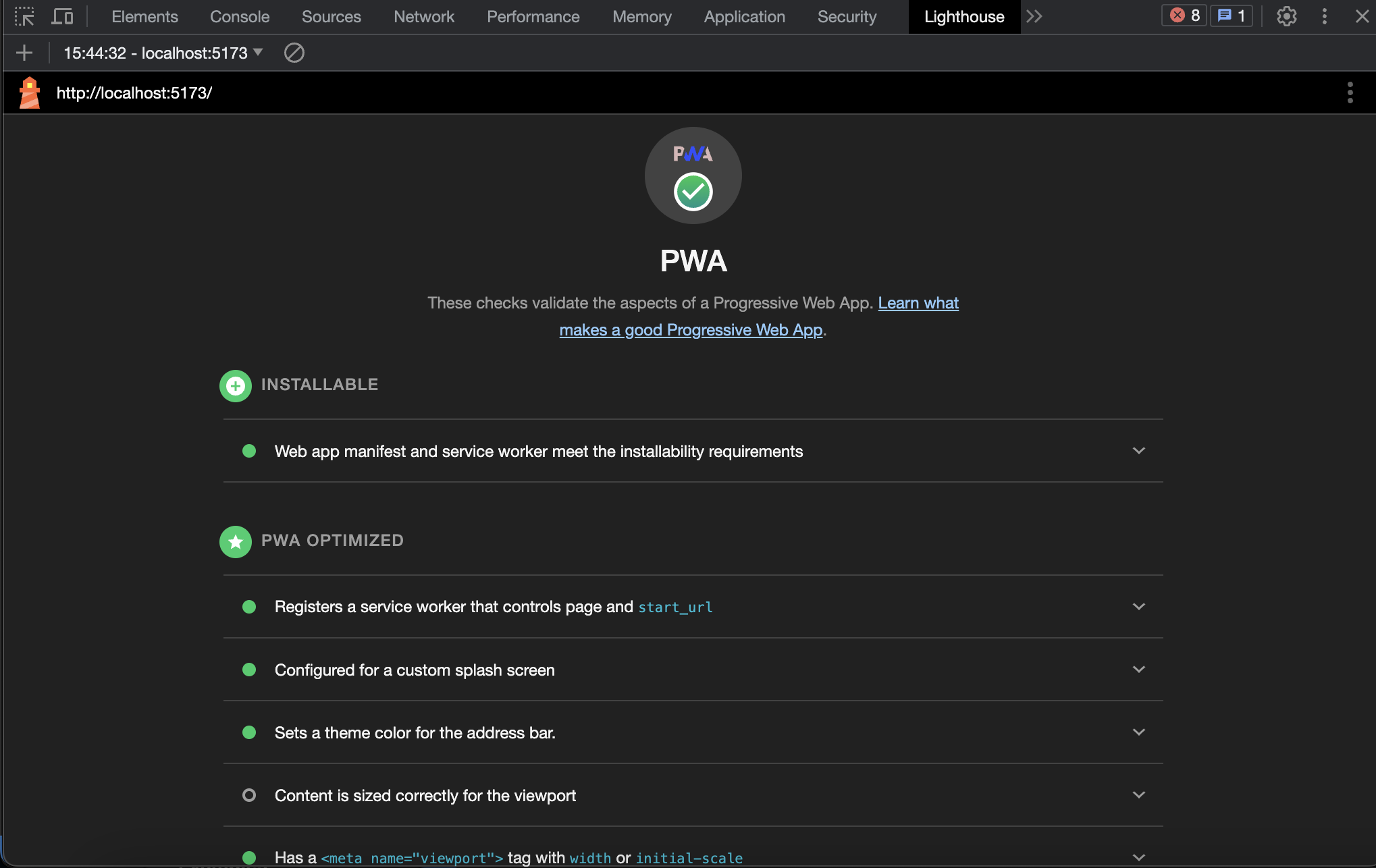Click the red errors count badge
The image size is (1376, 868).
pos(1184,16)
